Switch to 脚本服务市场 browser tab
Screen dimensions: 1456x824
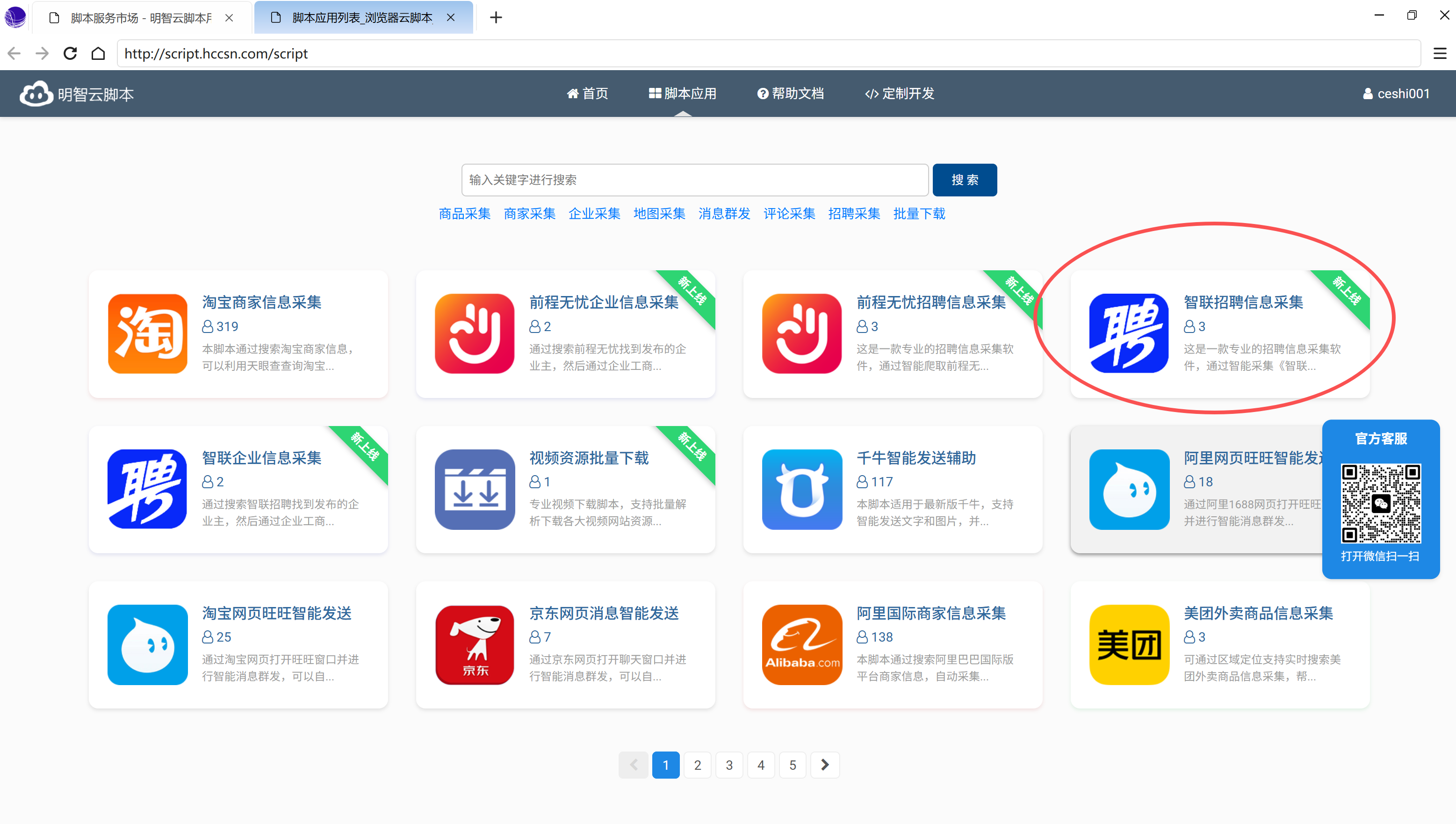click(141, 18)
